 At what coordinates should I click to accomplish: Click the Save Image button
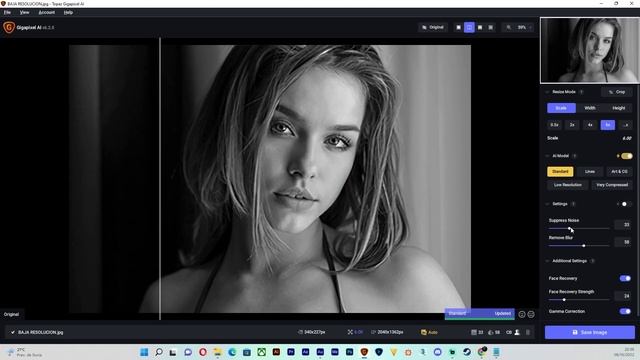click(590, 332)
